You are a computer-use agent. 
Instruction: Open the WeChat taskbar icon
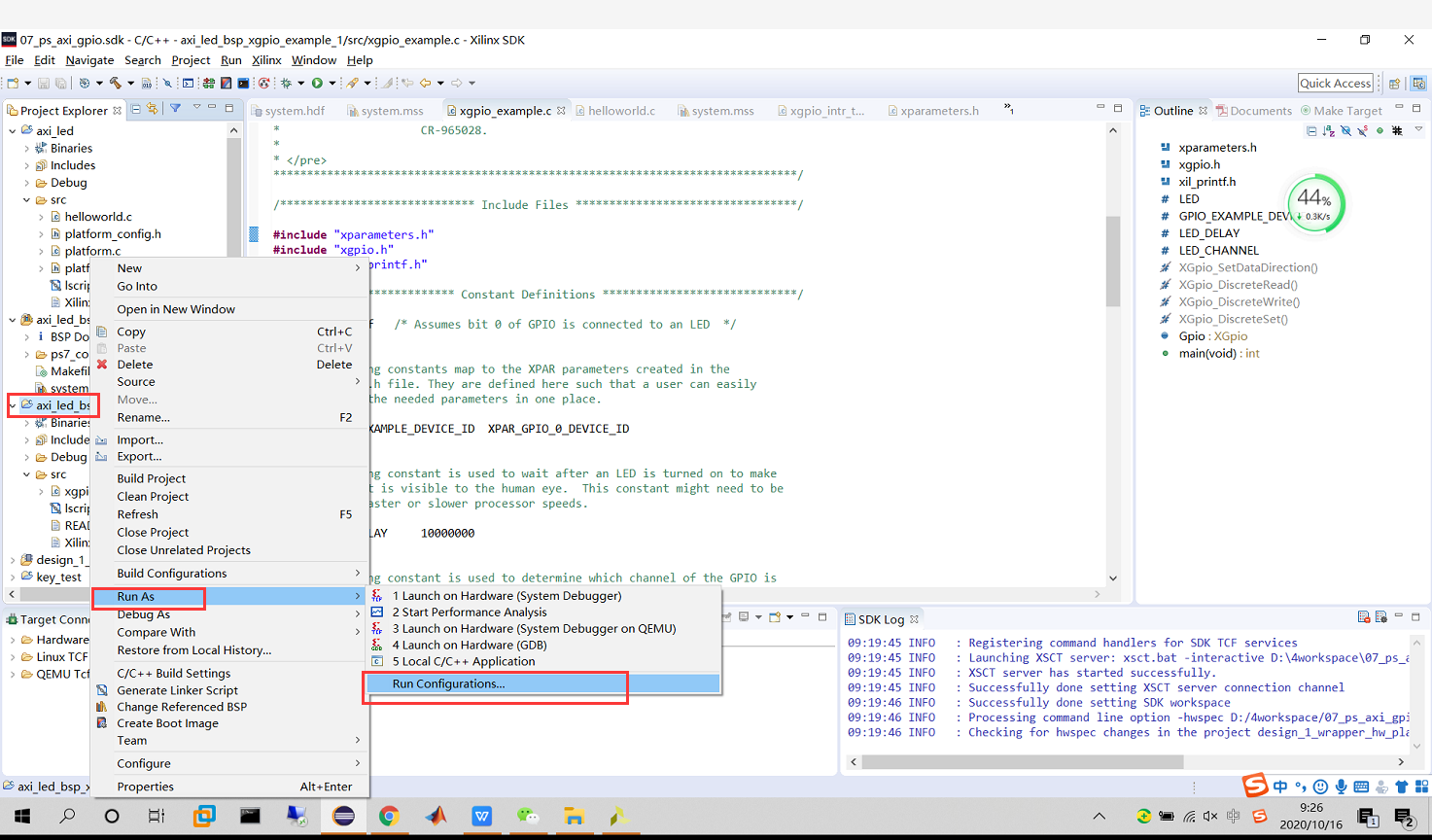pos(528,816)
